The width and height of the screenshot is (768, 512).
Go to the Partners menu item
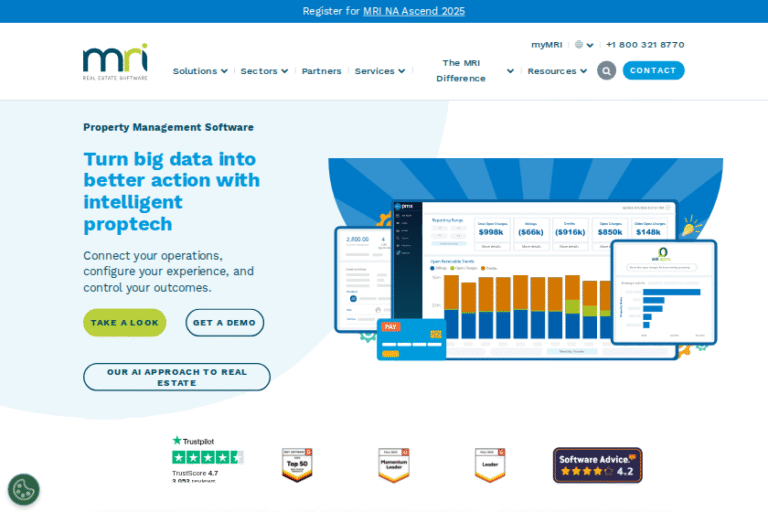pyautogui.click(x=321, y=71)
